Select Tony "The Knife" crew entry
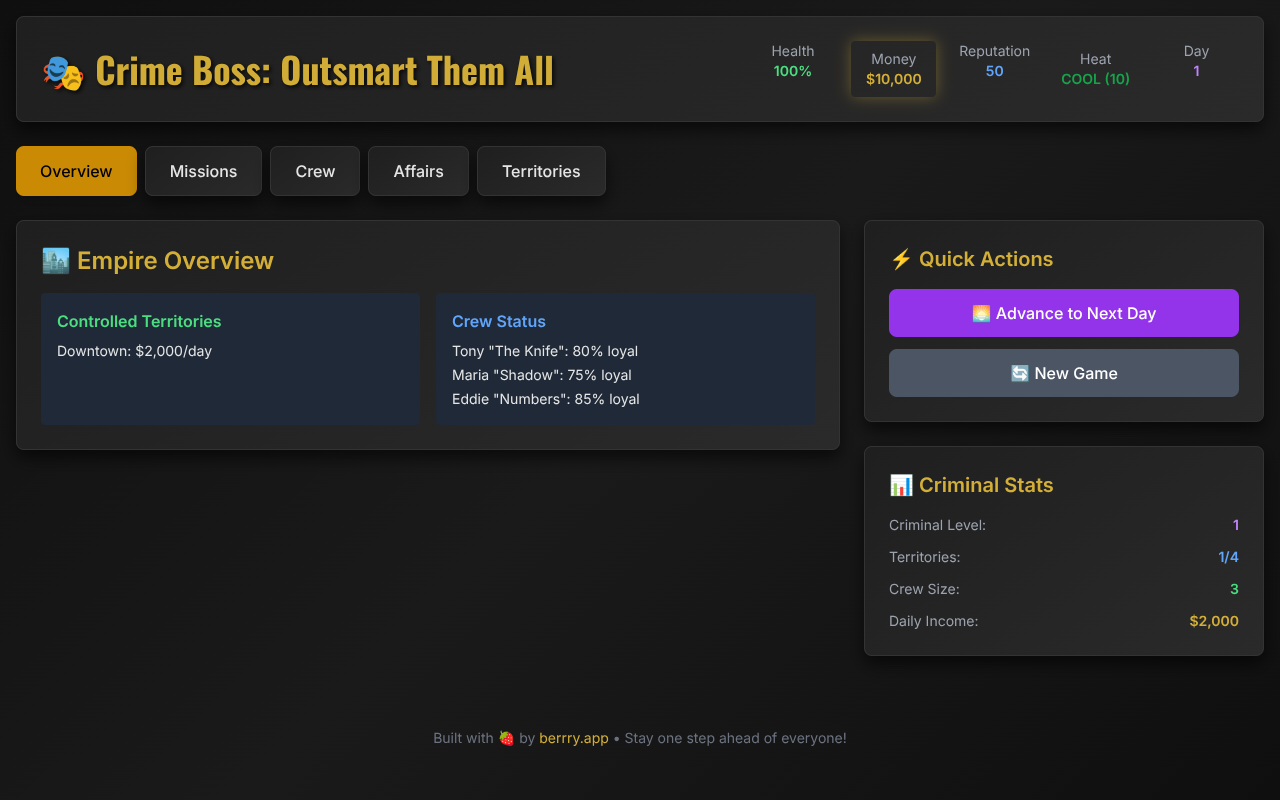This screenshot has width=1280, height=800. (545, 351)
